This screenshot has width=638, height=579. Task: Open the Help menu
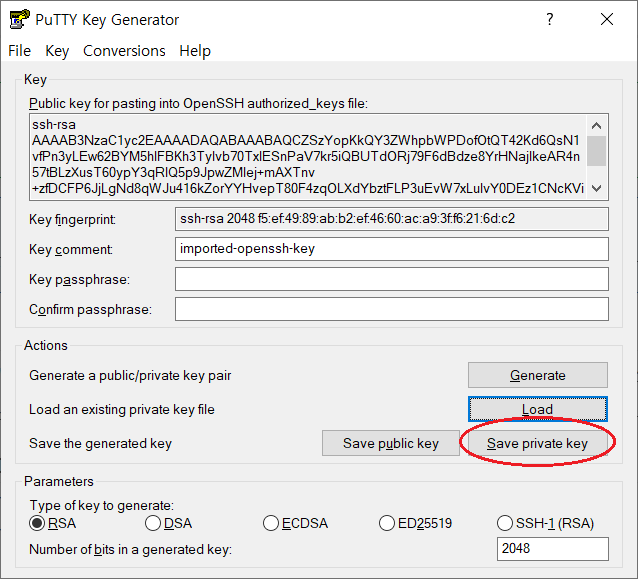[195, 51]
